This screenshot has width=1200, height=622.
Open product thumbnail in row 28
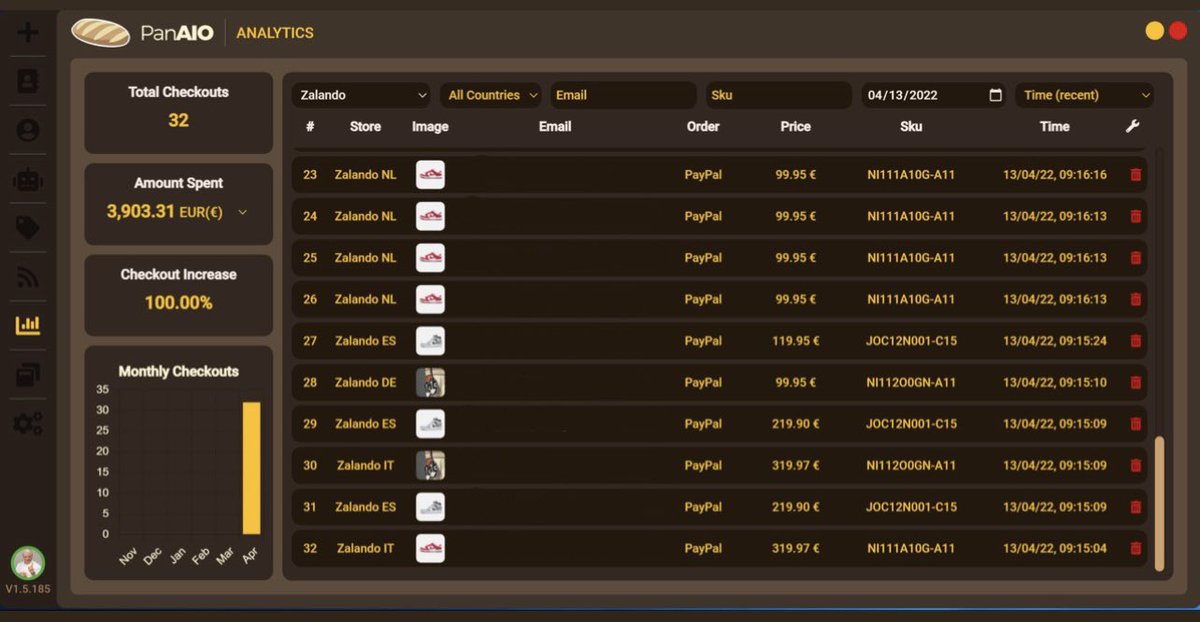coord(430,382)
